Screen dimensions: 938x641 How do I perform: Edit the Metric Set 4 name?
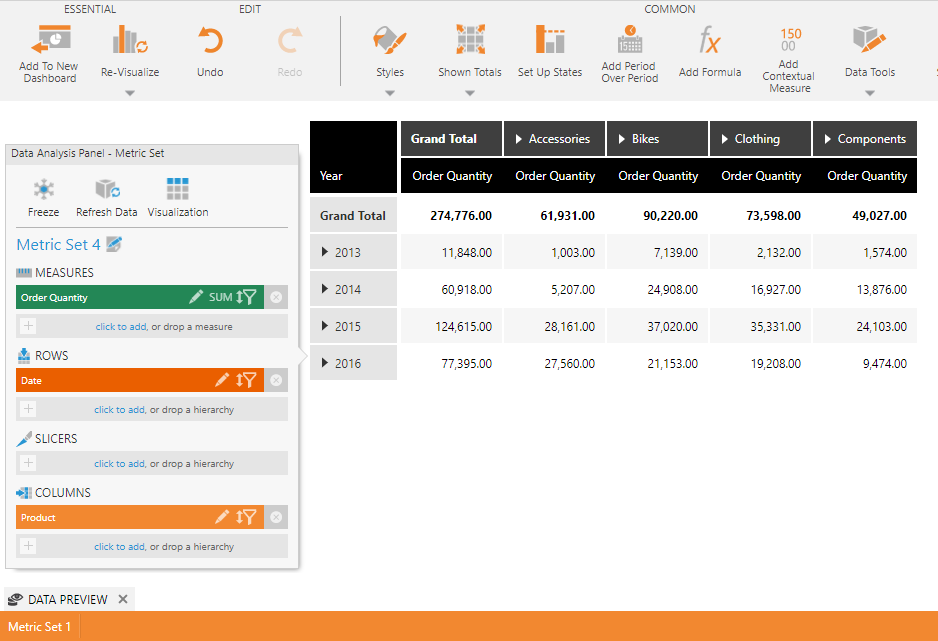coord(114,244)
